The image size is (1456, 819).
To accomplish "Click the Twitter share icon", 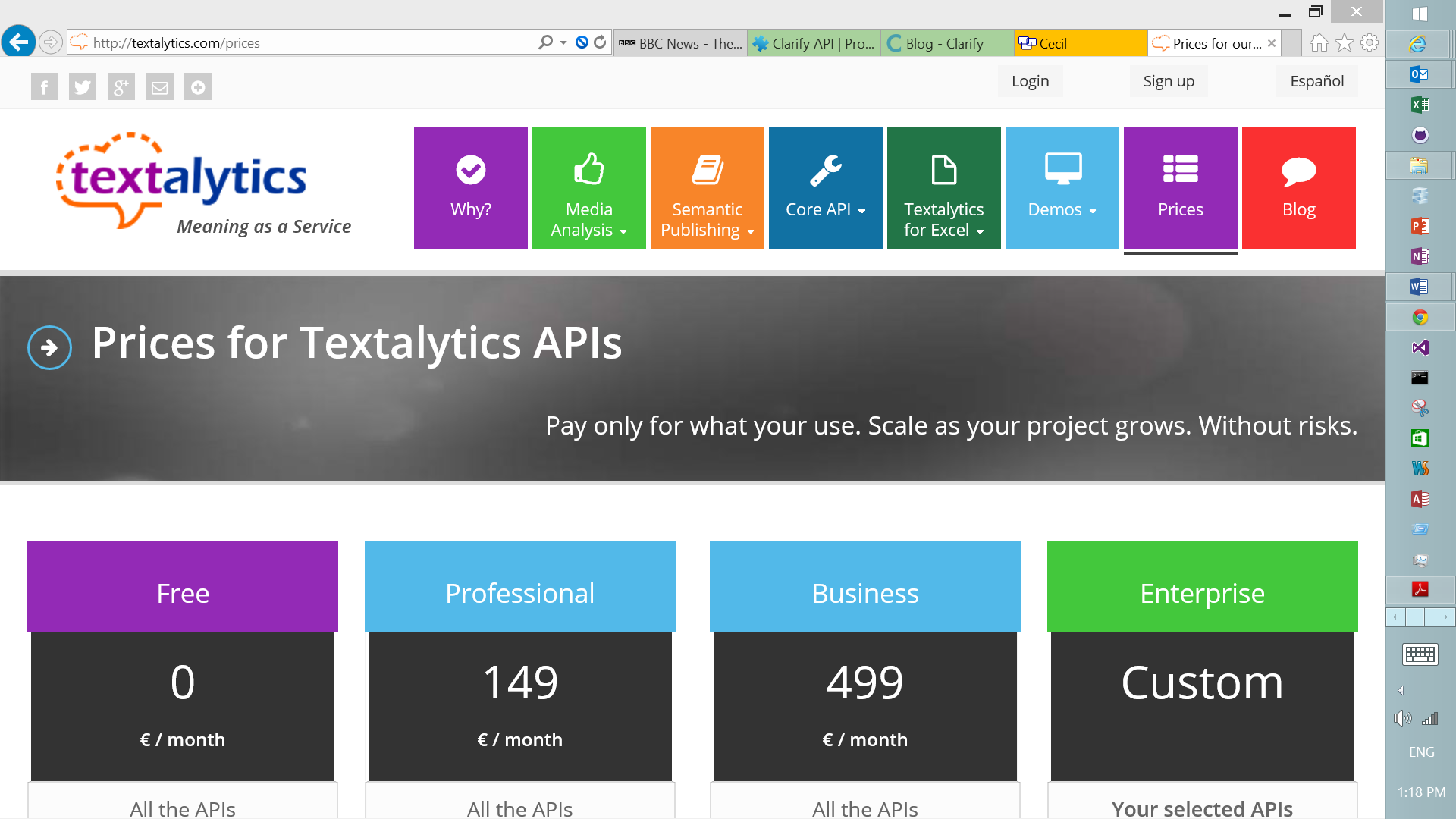I will [x=83, y=87].
